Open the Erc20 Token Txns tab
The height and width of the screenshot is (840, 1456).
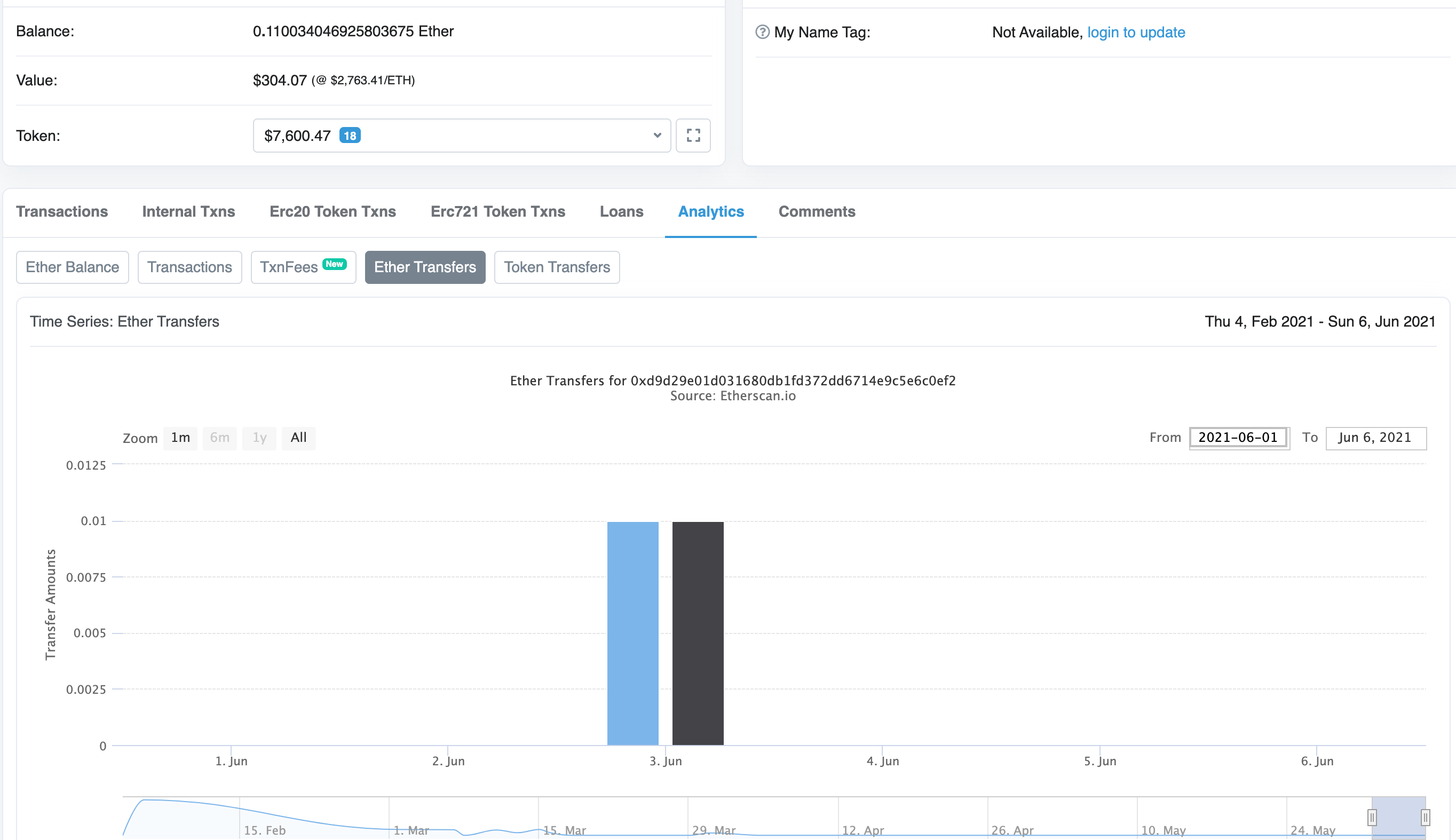(333, 212)
